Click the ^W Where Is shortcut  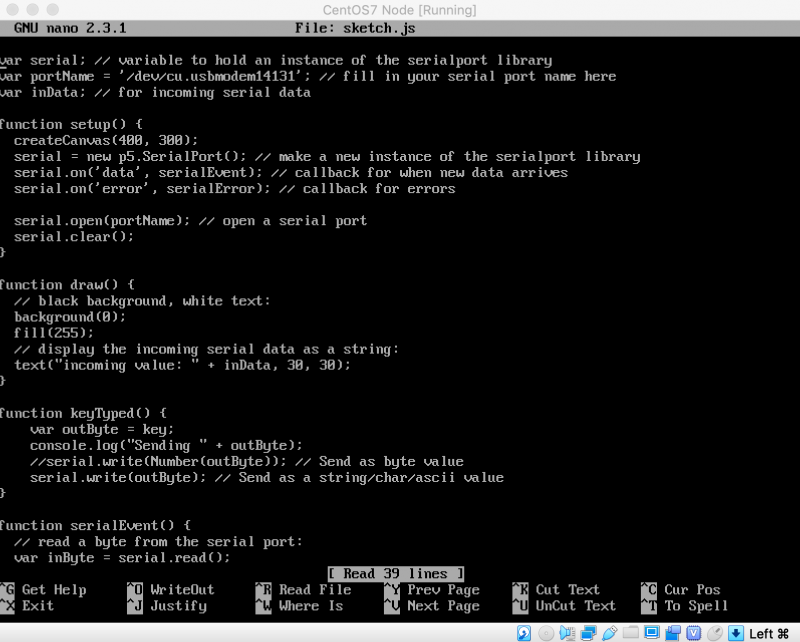[299, 606]
